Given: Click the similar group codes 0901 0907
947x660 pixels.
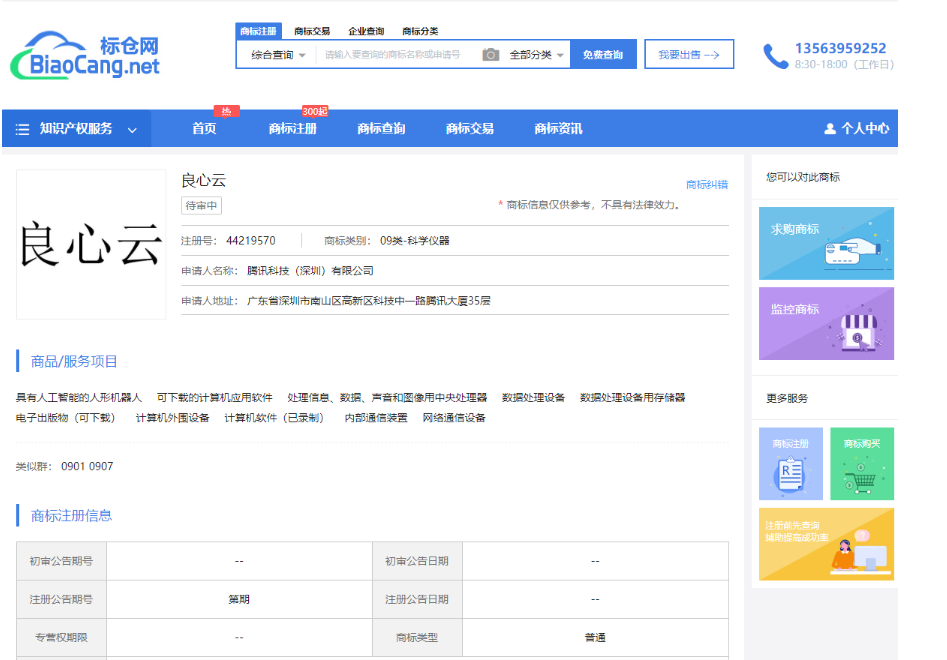Looking at the screenshot, I should (x=87, y=467).
